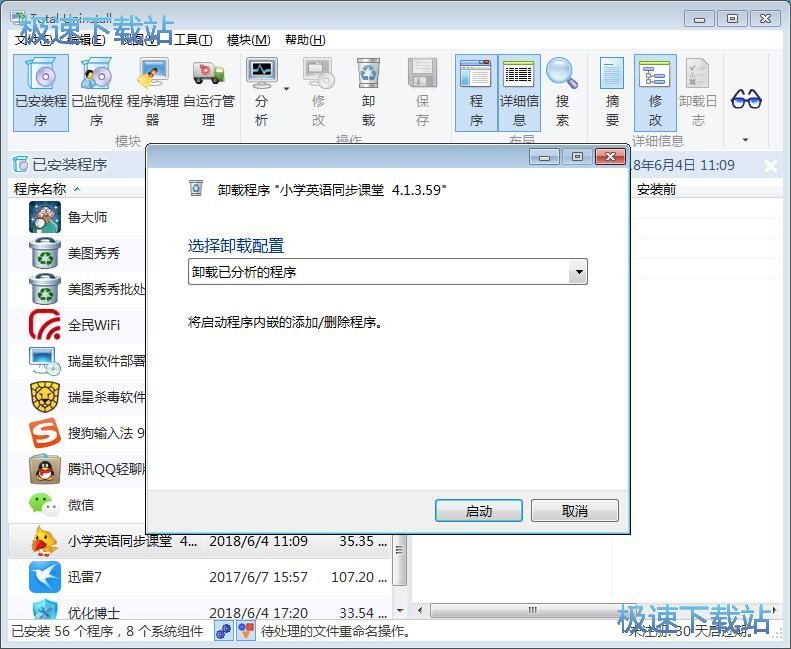Click the 2018/6/4 11:09 install date cell
This screenshot has height=649, width=791.
tap(258, 541)
